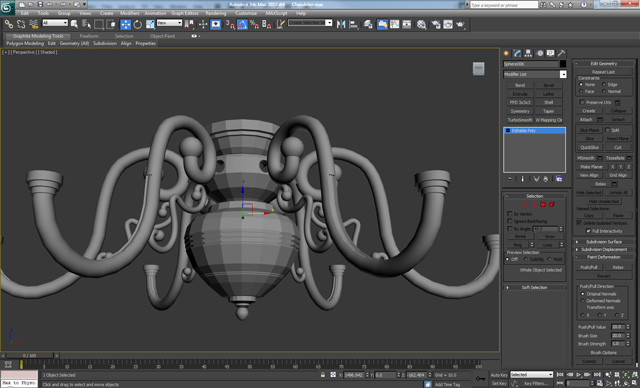Collapse the Selection rollout

coord(535,196)
